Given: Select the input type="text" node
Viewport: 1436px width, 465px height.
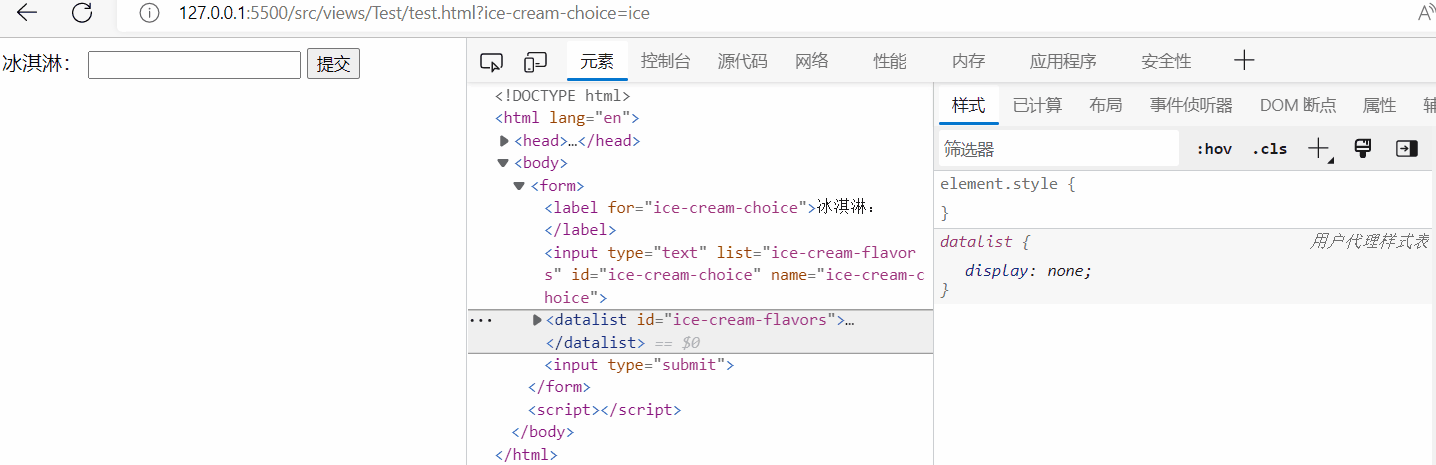Looking at the screenshot, I should point(733,275).
